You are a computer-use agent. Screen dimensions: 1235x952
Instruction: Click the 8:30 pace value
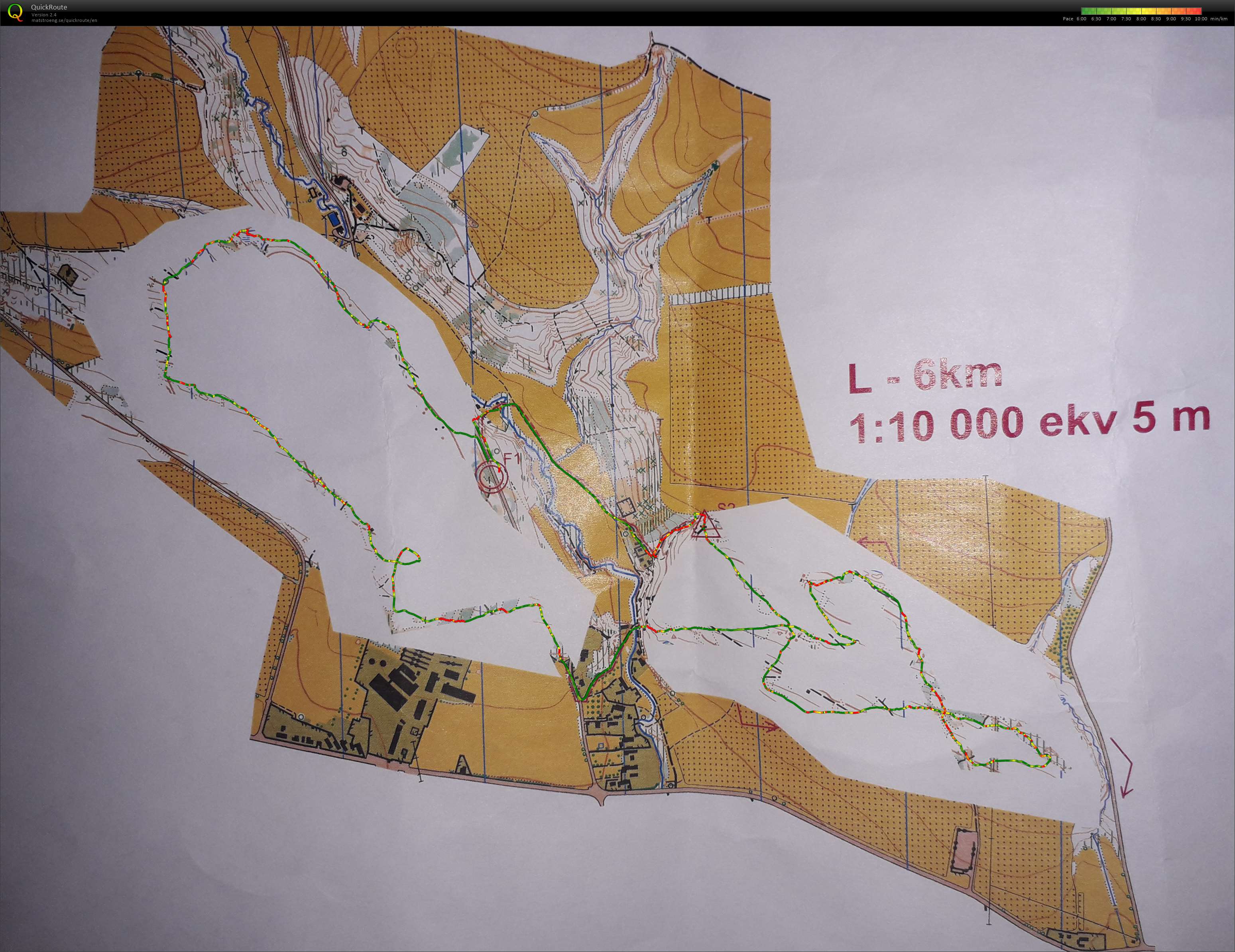click(x=1156, y=19)
